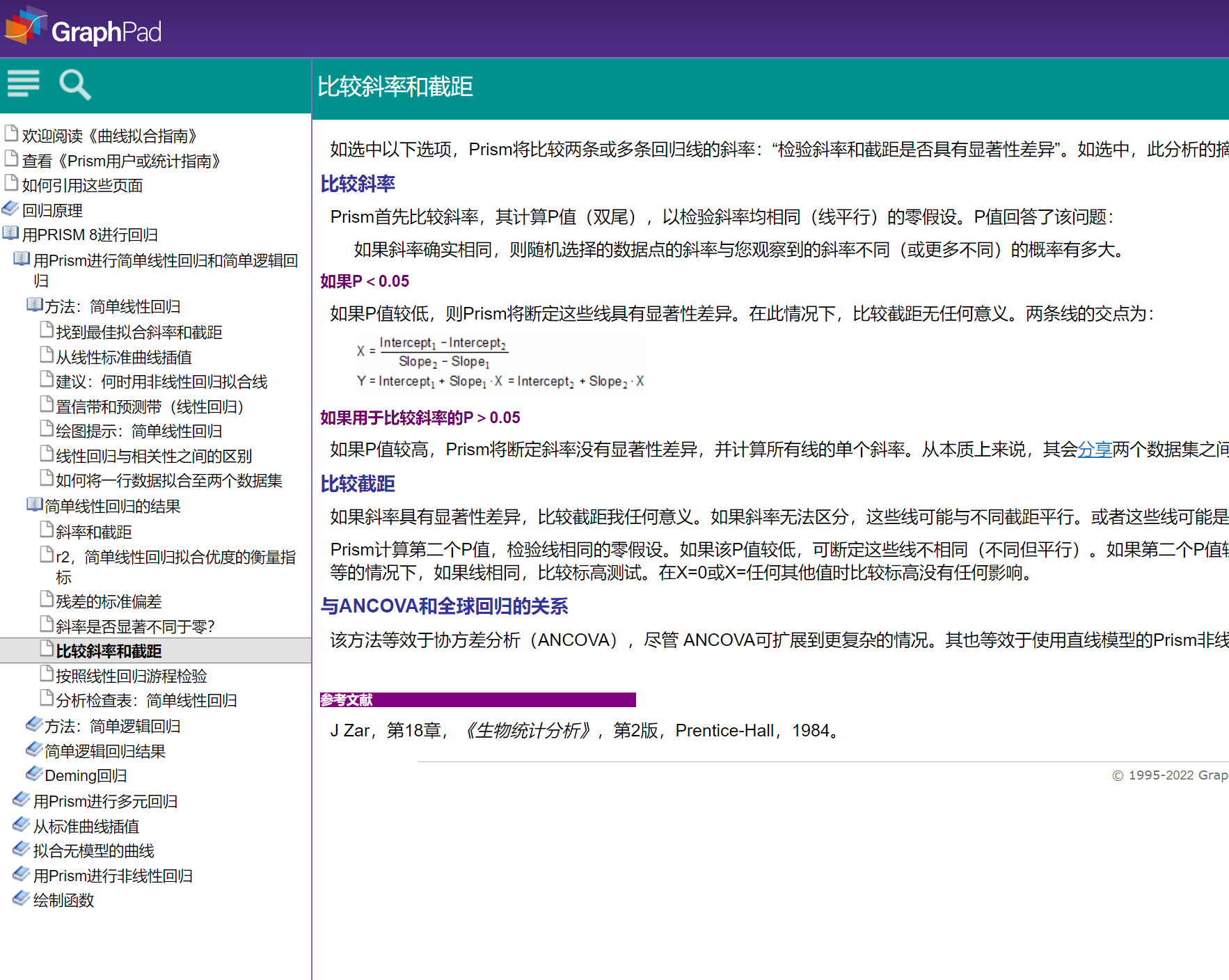Open 置信带和预测带（线性回归） page

pos(150,406)
